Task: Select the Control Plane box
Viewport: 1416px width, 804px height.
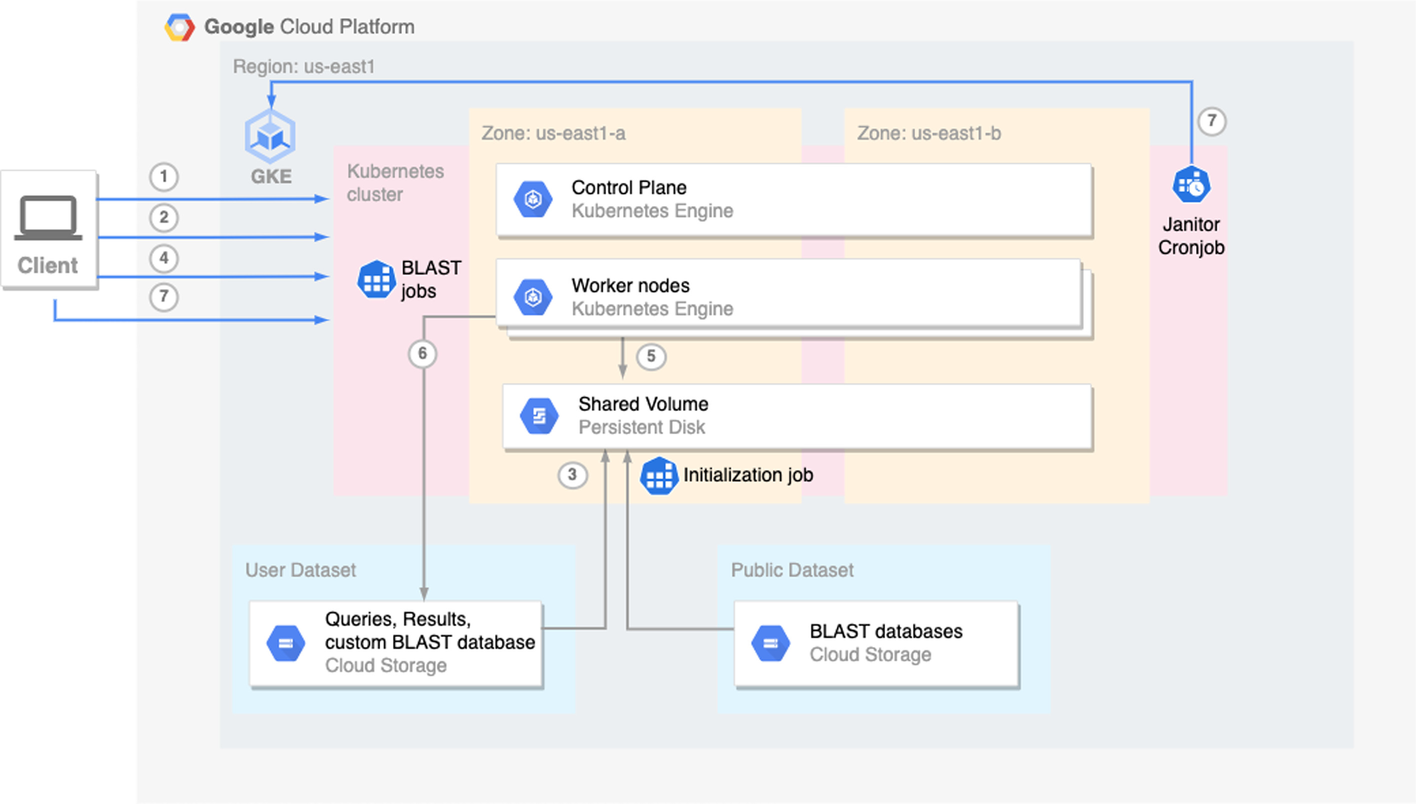Action: tap(794, 200)
